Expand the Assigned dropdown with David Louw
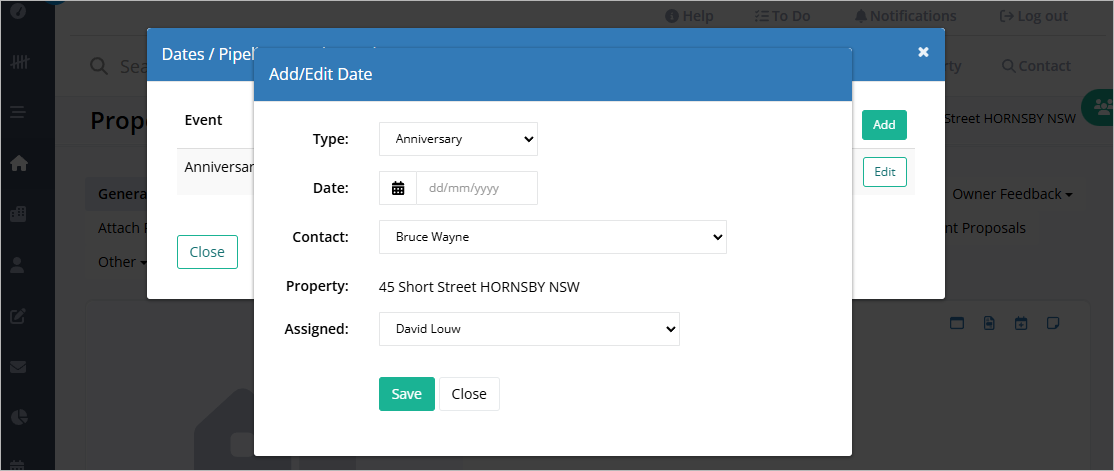This screenshot has height=471, width=1114. point(529,329)
